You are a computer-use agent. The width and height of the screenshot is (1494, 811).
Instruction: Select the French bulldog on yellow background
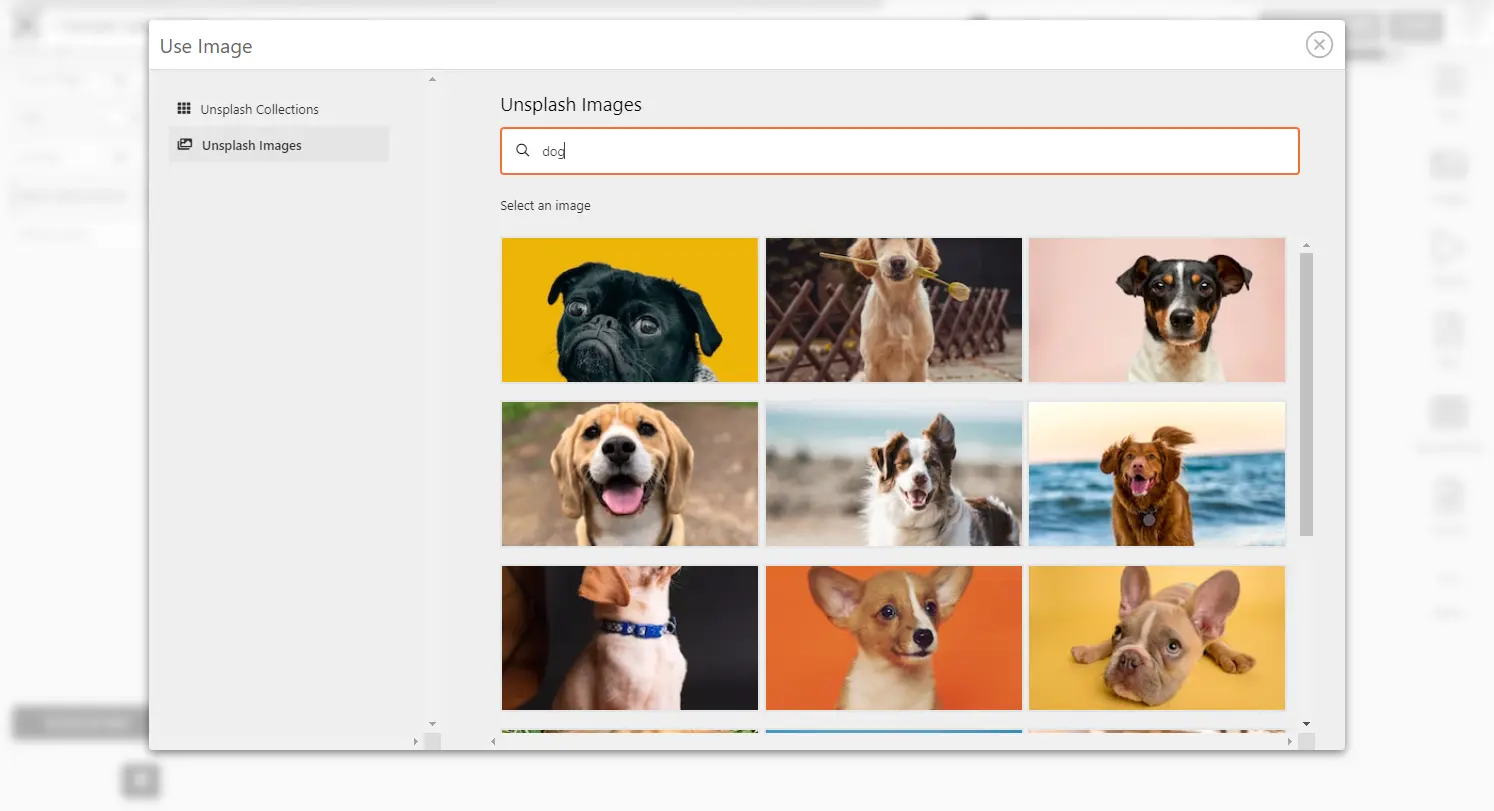click(1156, 637)
